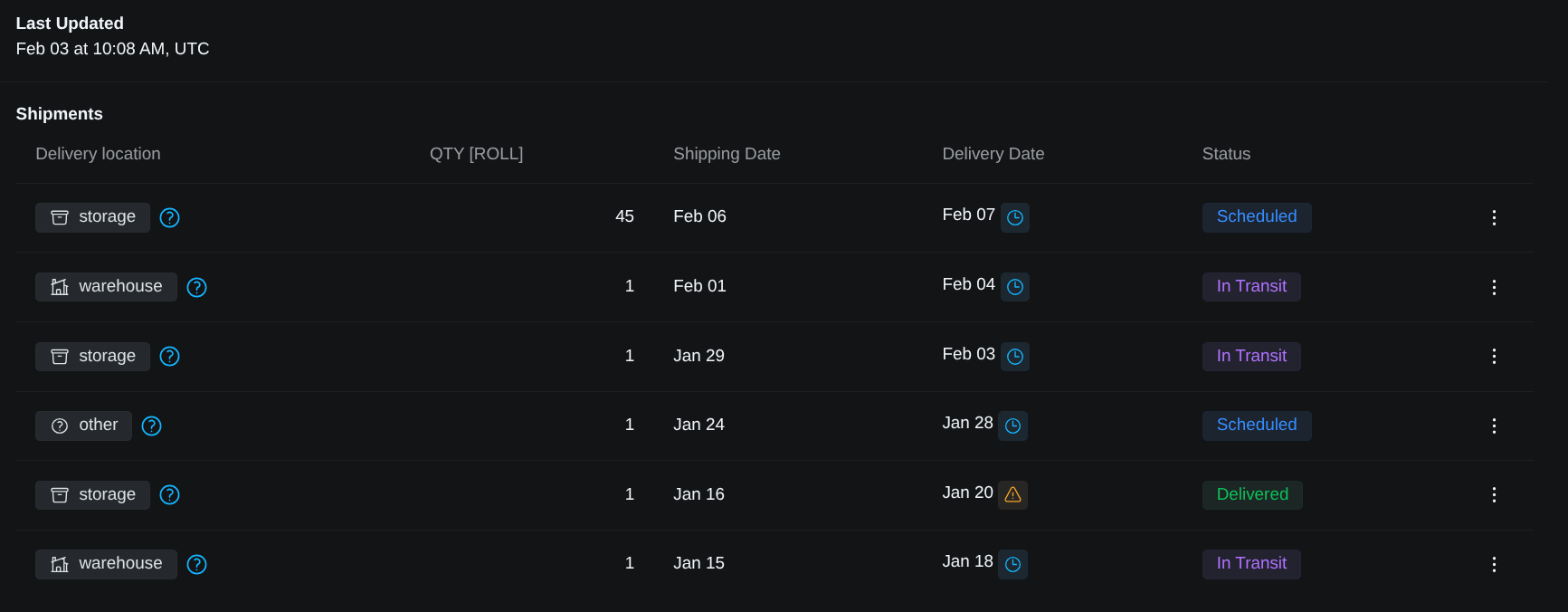
Task: Open the kebab menu on the Delivered row
Action: click(x=1494, y=495)
